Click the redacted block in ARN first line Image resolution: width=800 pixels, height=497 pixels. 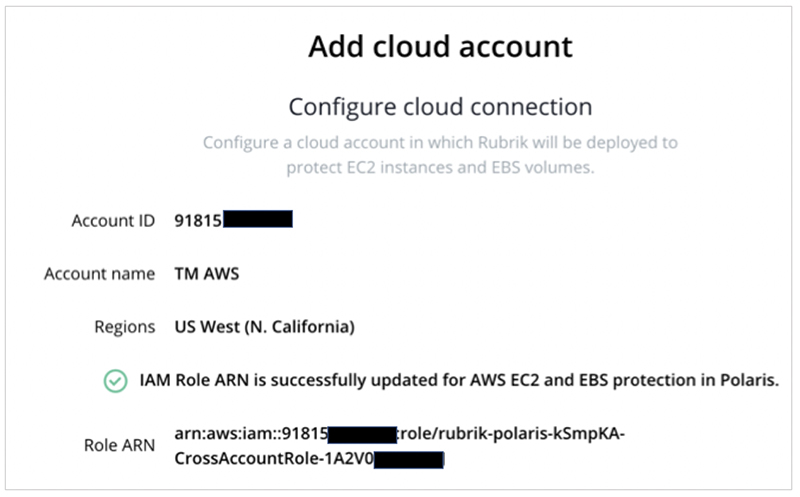coord(362,435)
